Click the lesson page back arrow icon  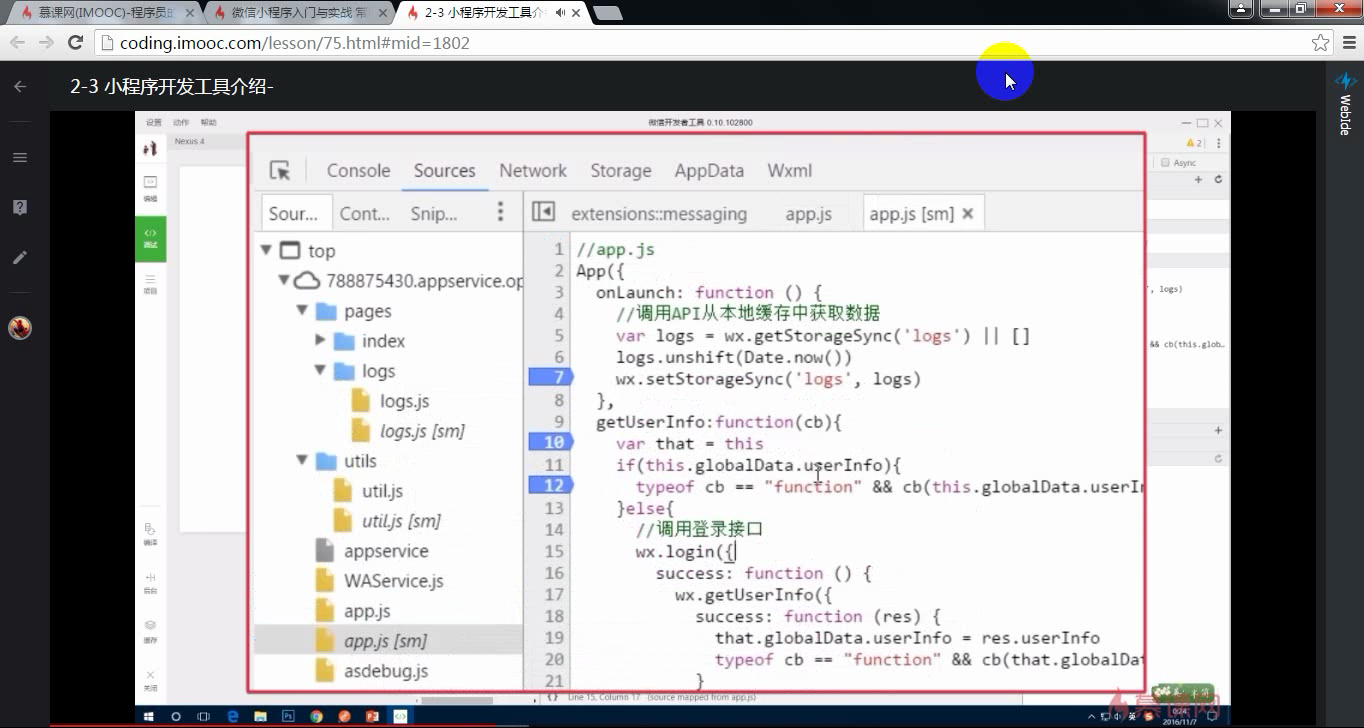tap(20, 87)
